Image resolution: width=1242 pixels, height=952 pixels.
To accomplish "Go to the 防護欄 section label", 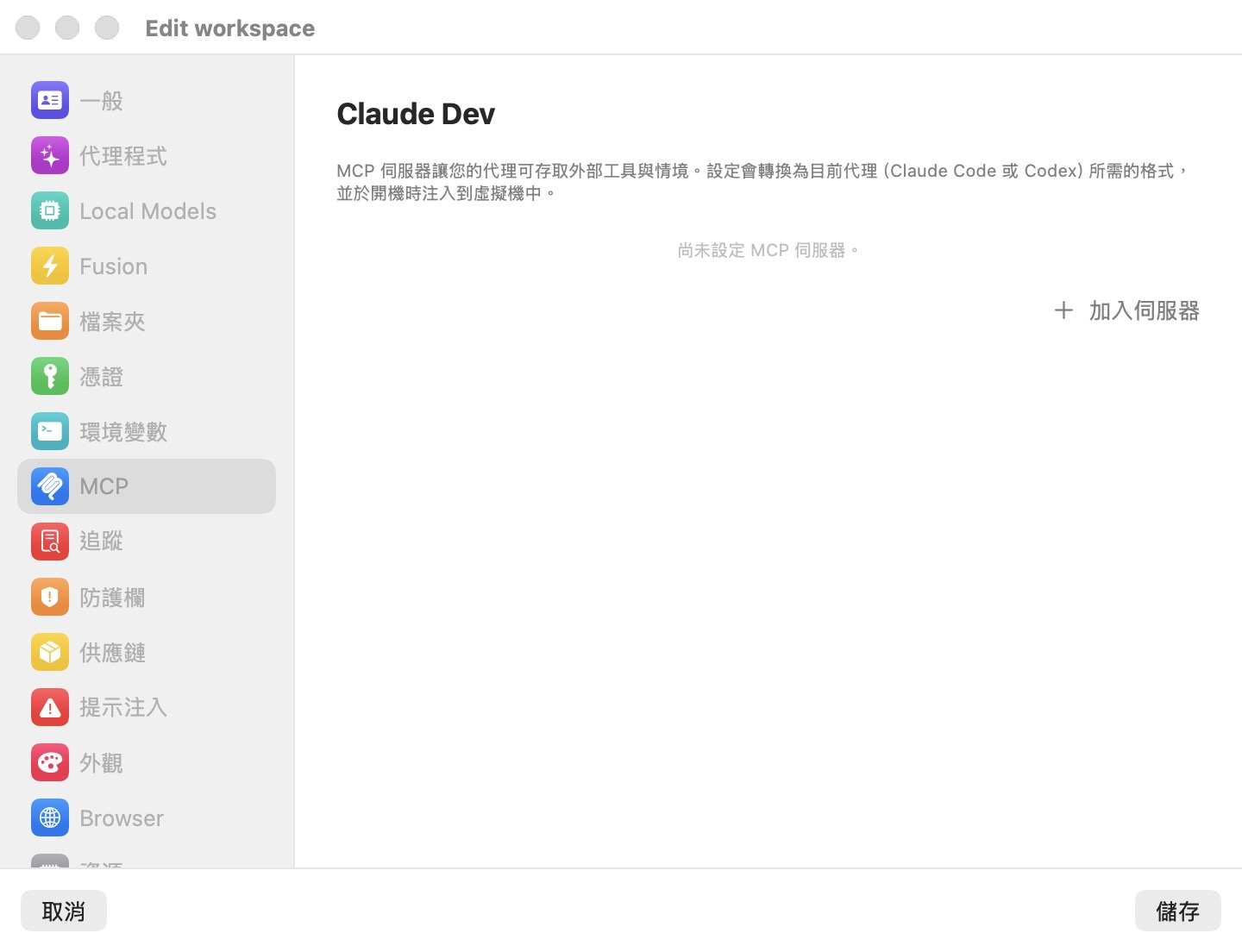I will 112,598.
